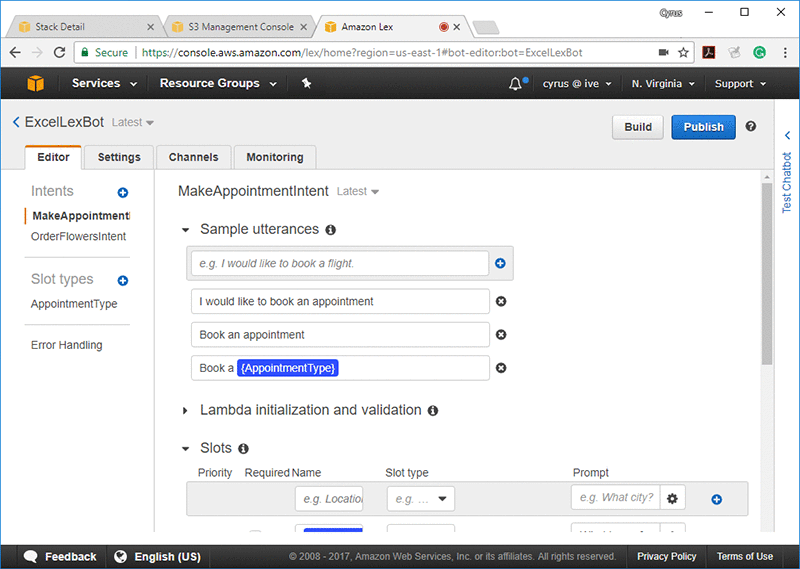Close the Amazon Lex browser tab
The height and width of the screenshot is (569, 800).
pyautogui.click(x=457, y=27)
